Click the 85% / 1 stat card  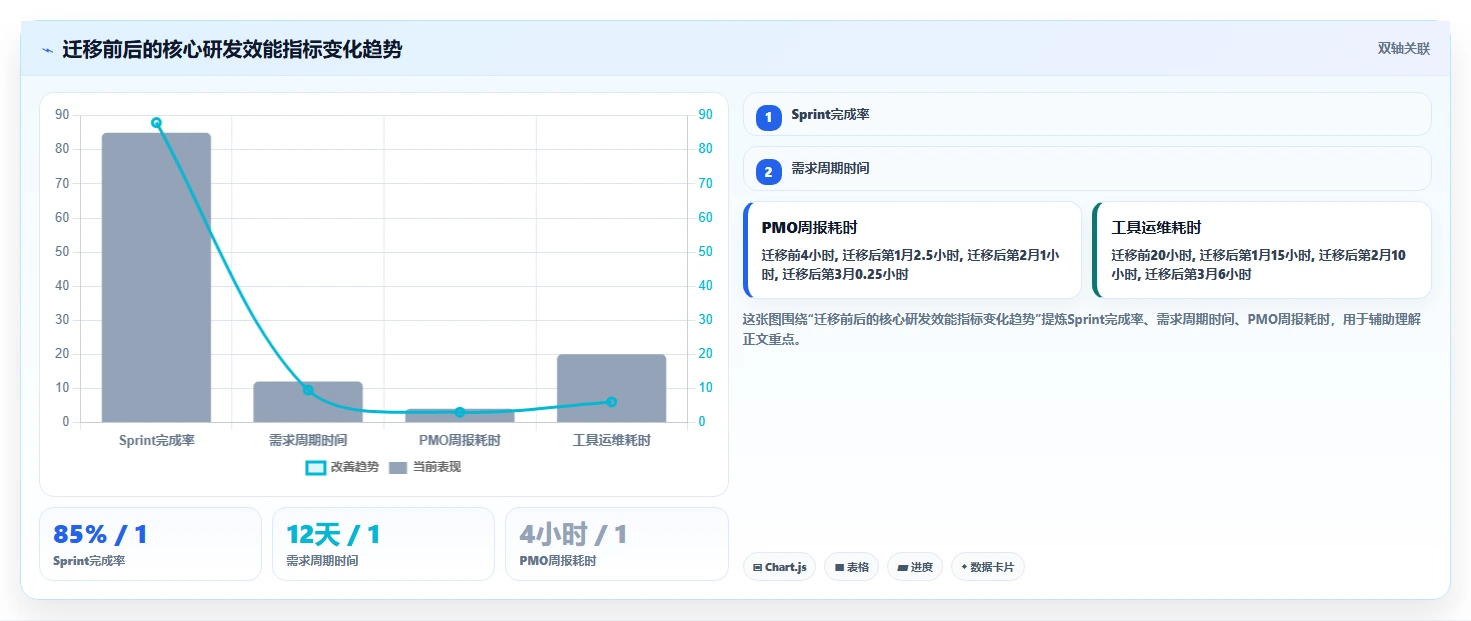coord(150,544)
